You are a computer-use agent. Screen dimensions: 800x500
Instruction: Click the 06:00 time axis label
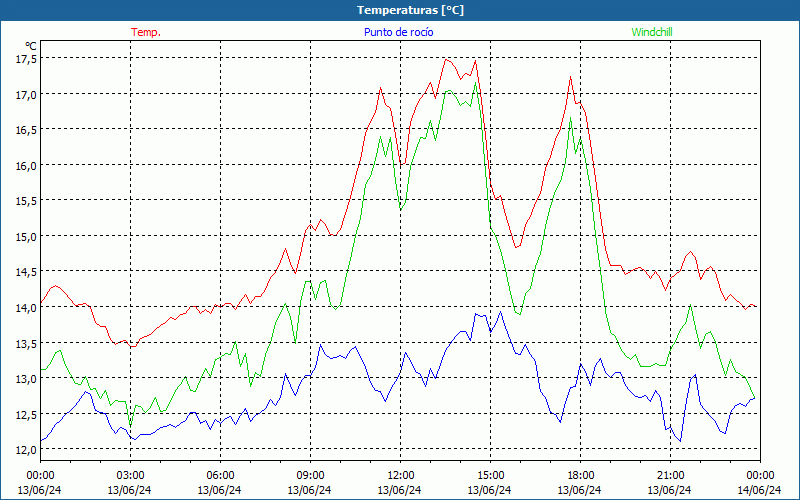[x=220, y=476]
